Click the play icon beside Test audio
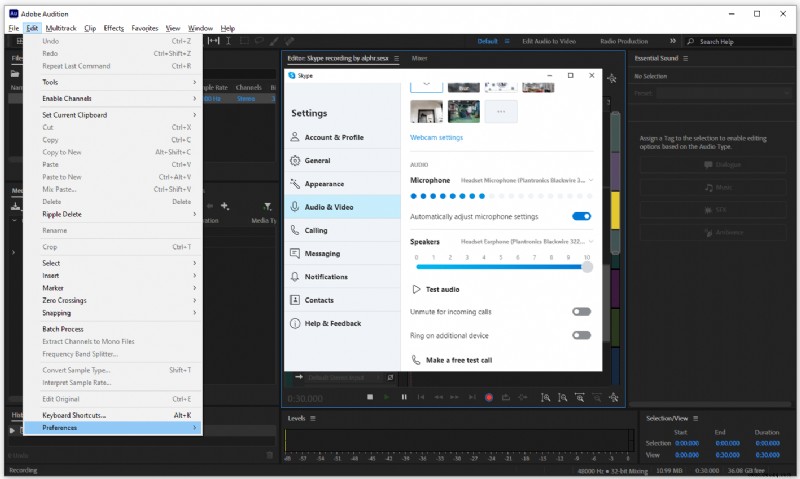The height and width of the screenshot is (479, 800). [416, 289]
